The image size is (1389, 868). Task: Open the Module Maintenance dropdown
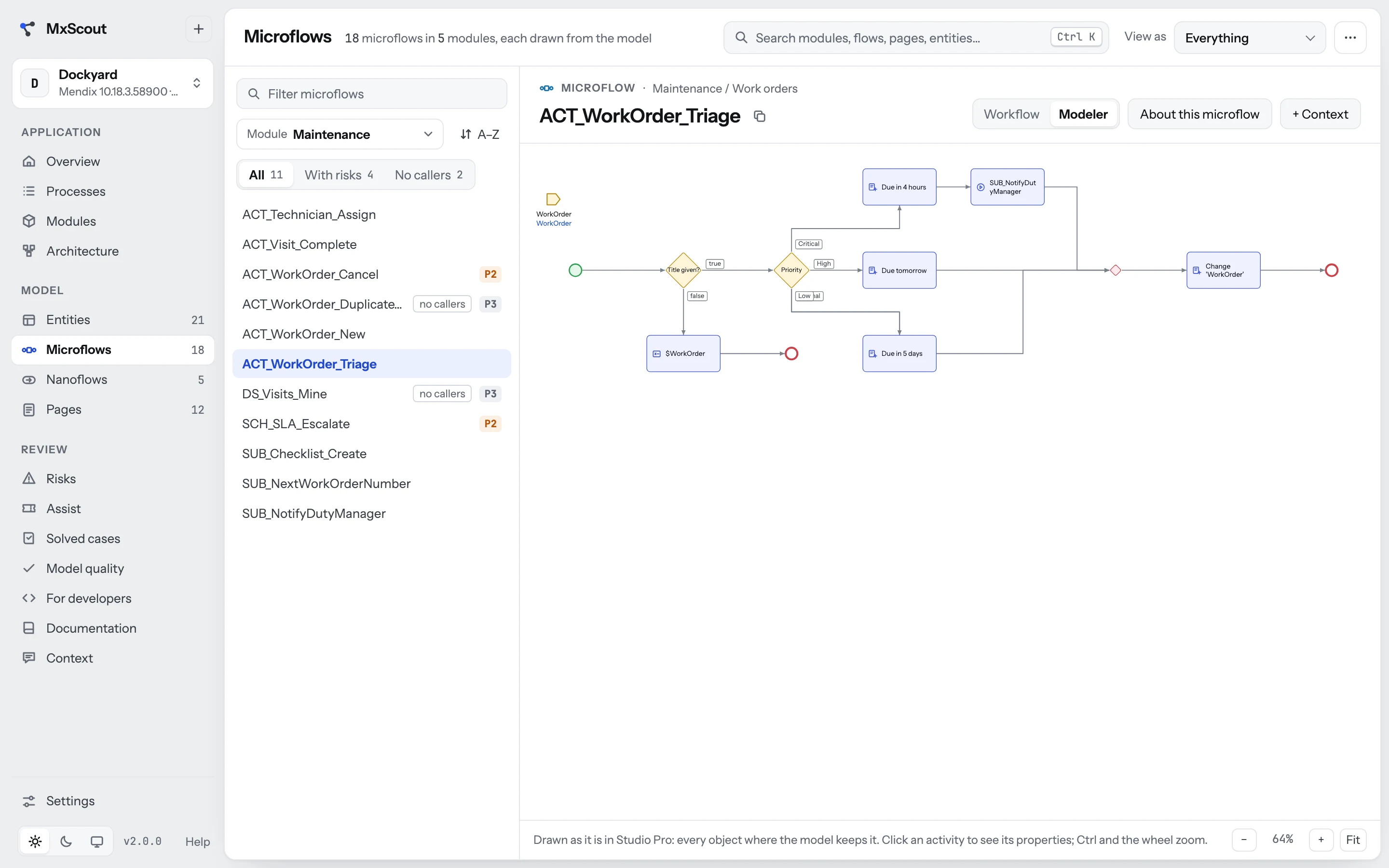coord(340,135)
